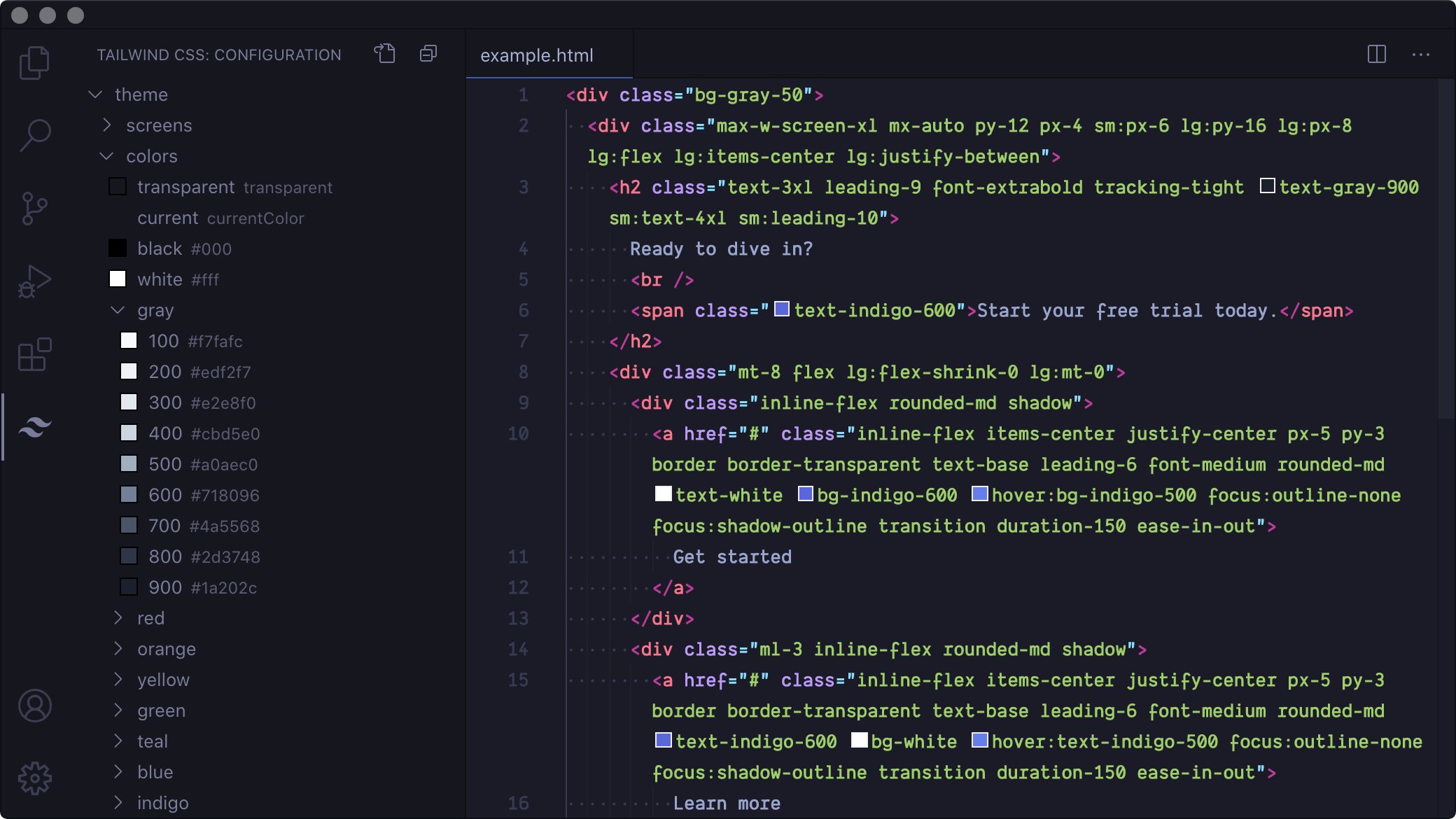This screenshot has width=1456, height=819.
Task: Expand the screens node
Action: (x=106, y=125)
